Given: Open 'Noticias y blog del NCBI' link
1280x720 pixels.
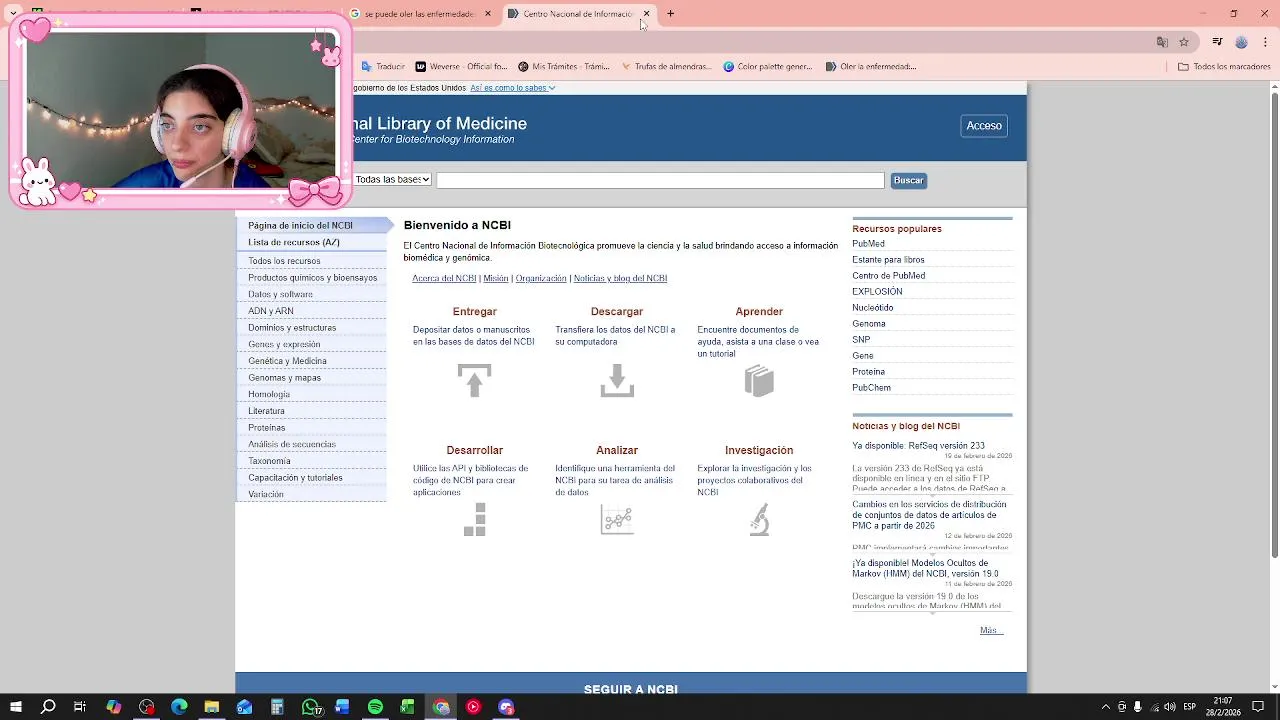Looking at the screenshot, I should coord(620,278).
